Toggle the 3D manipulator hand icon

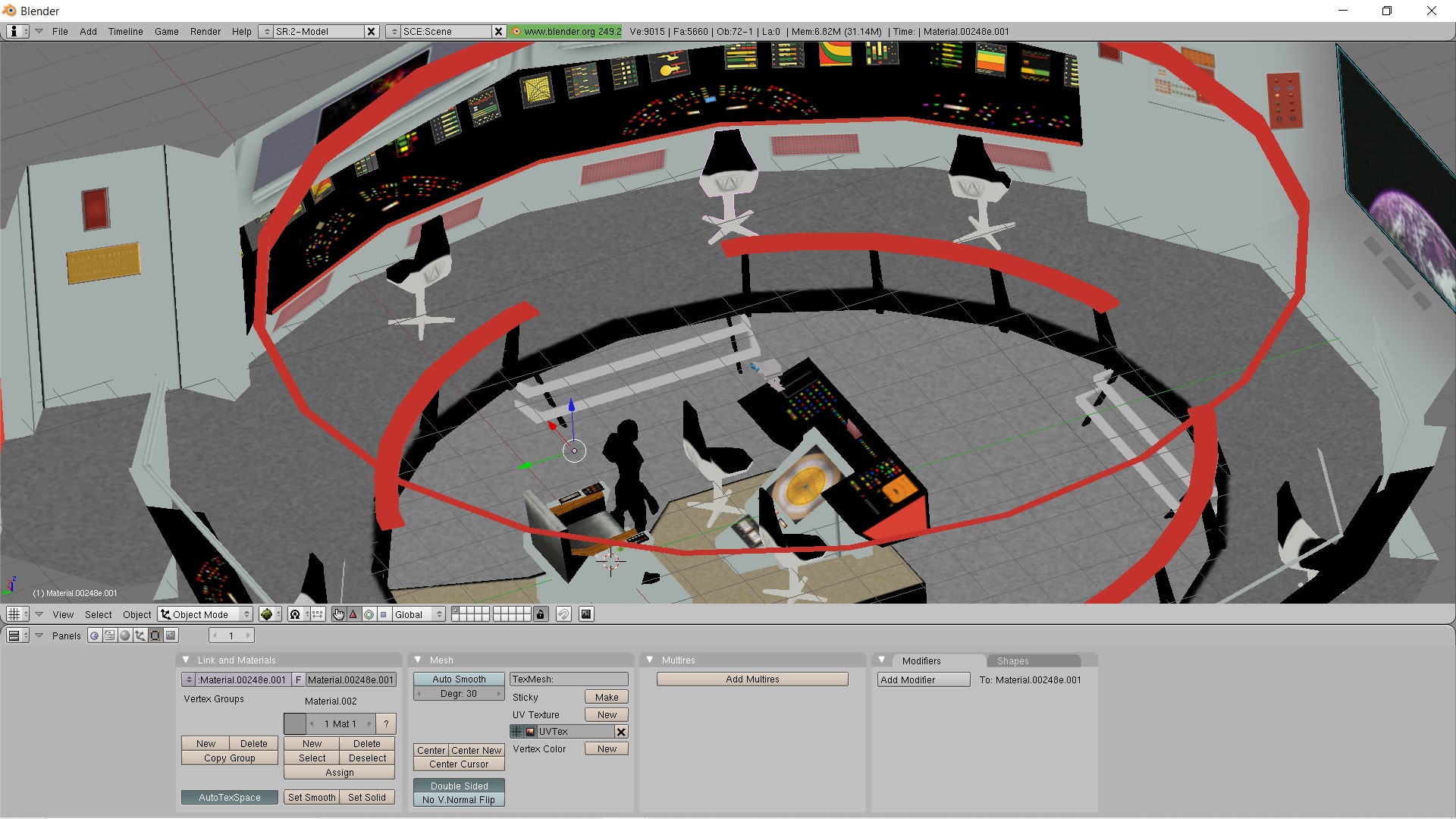click(338, 614)
